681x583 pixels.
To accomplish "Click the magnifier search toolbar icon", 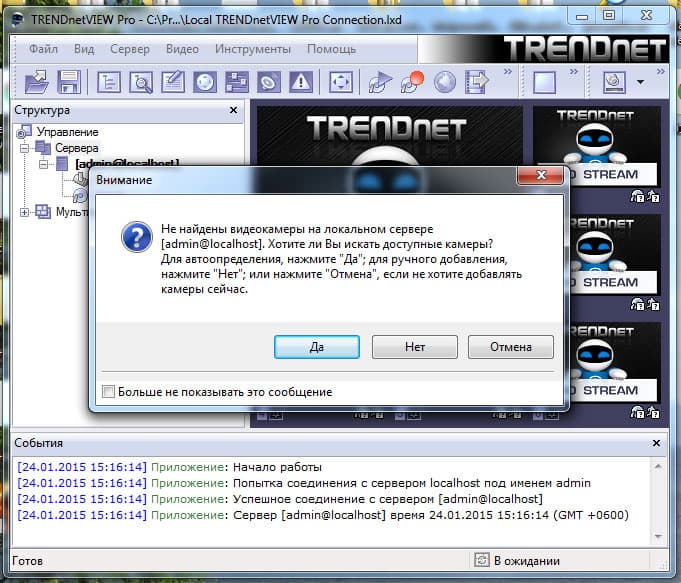I will (141, 82).
